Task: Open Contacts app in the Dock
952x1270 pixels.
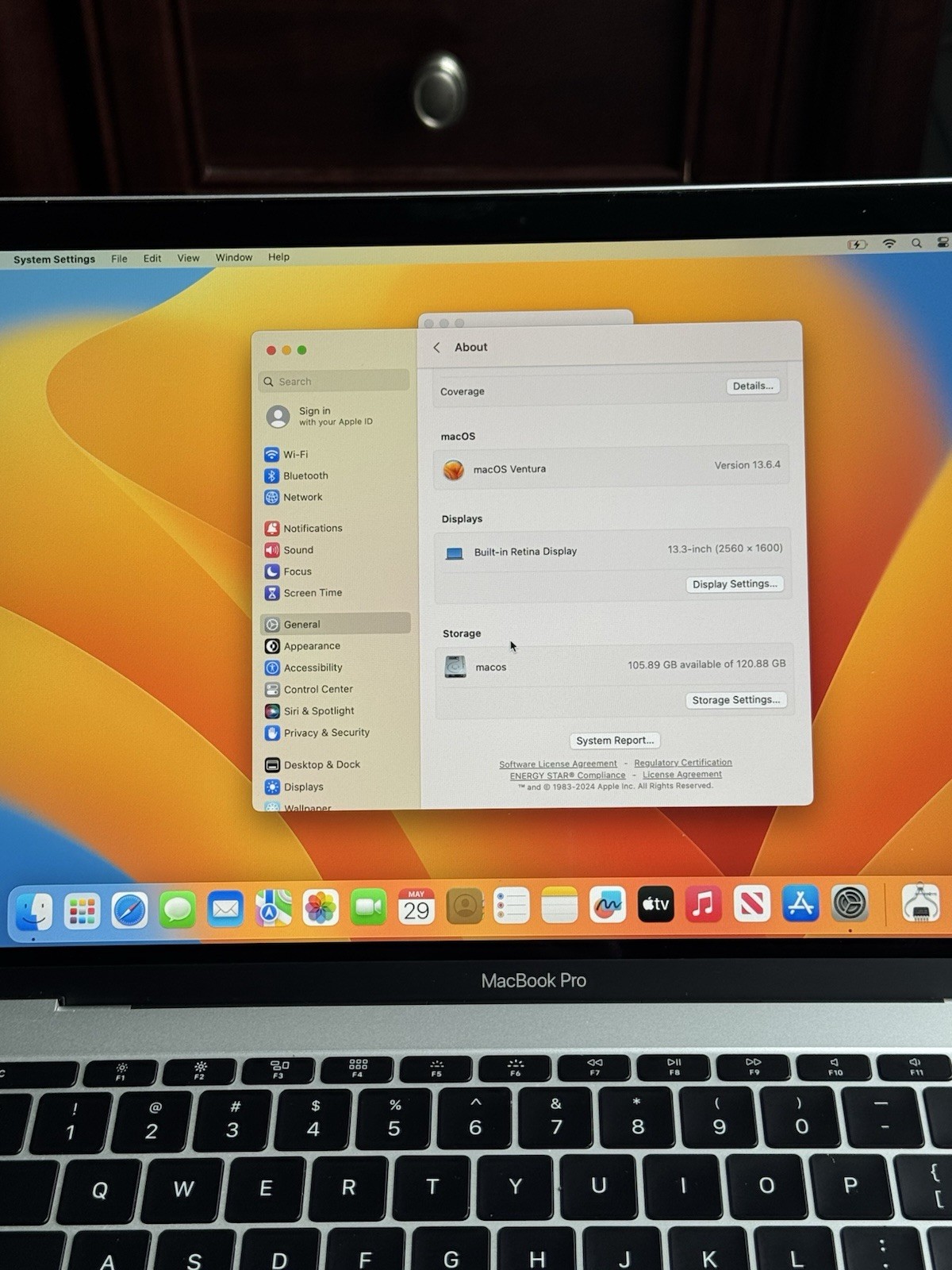Action: coord(464,906)
